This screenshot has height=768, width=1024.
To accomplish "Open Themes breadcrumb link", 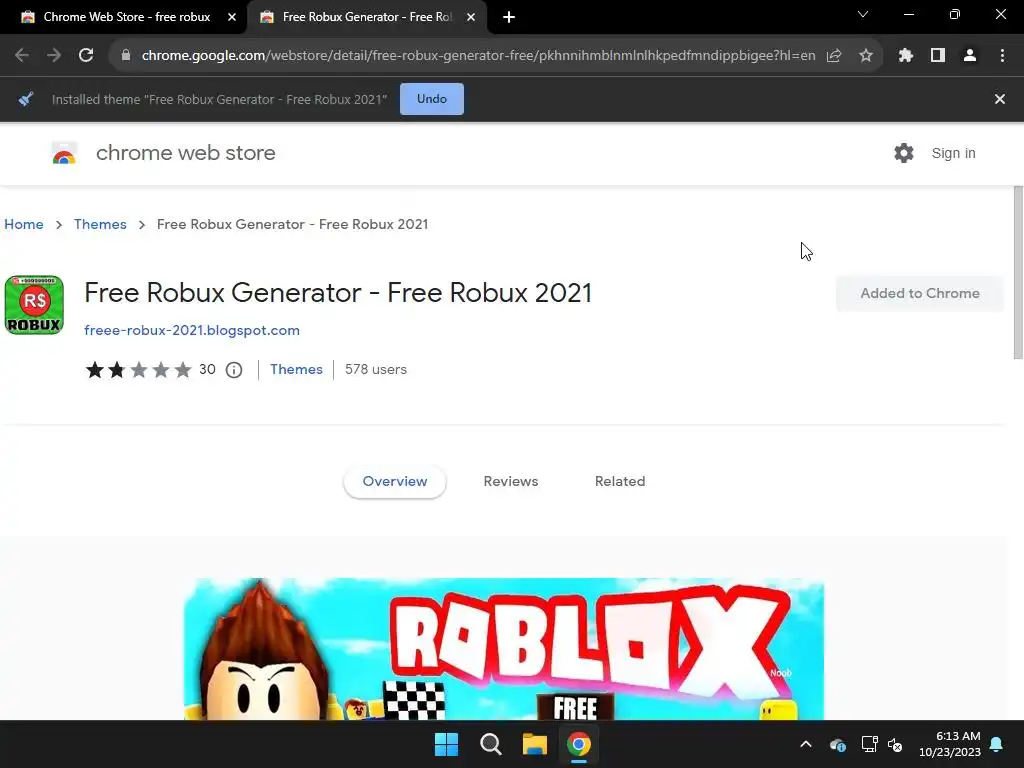I will coord(100,224).
